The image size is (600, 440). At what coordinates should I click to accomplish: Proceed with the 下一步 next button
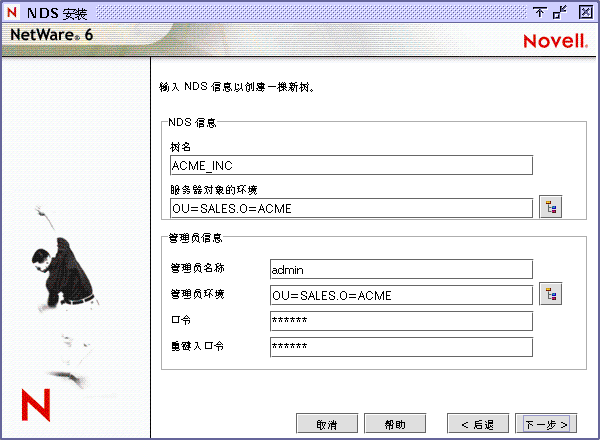[546, 424]
